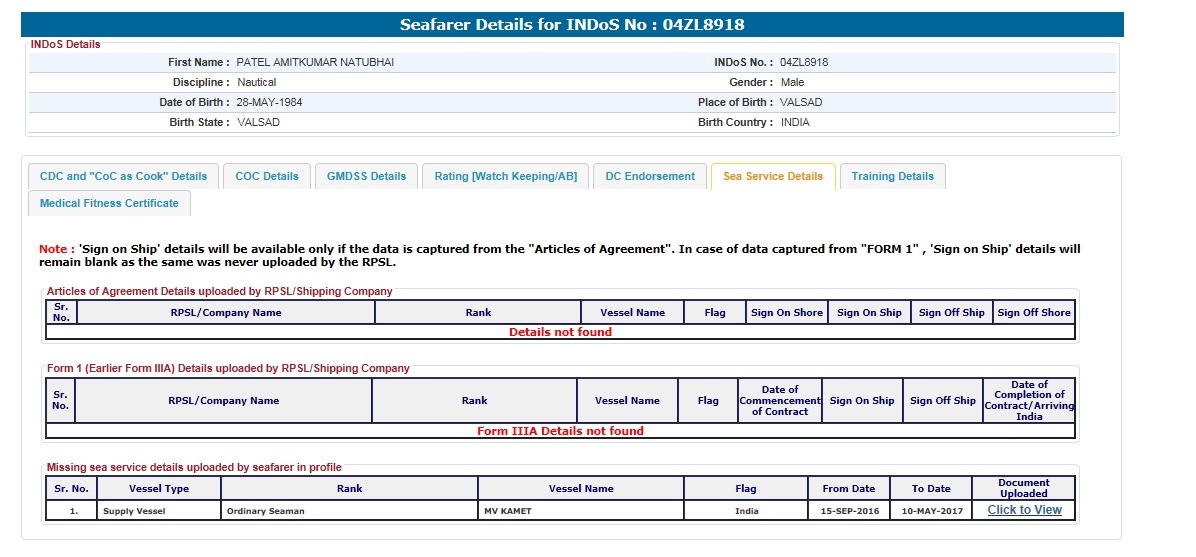1196x557 pixels.
Task: Select the Rating [Watch Keeping/AB] tab
Action: [505, 176]
